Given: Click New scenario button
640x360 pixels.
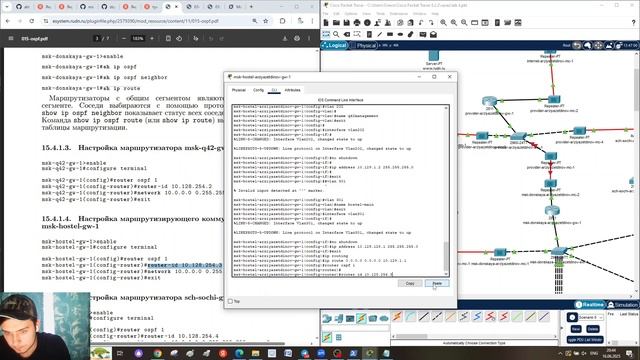Looking at the screenshot, I should pos(576,329).
